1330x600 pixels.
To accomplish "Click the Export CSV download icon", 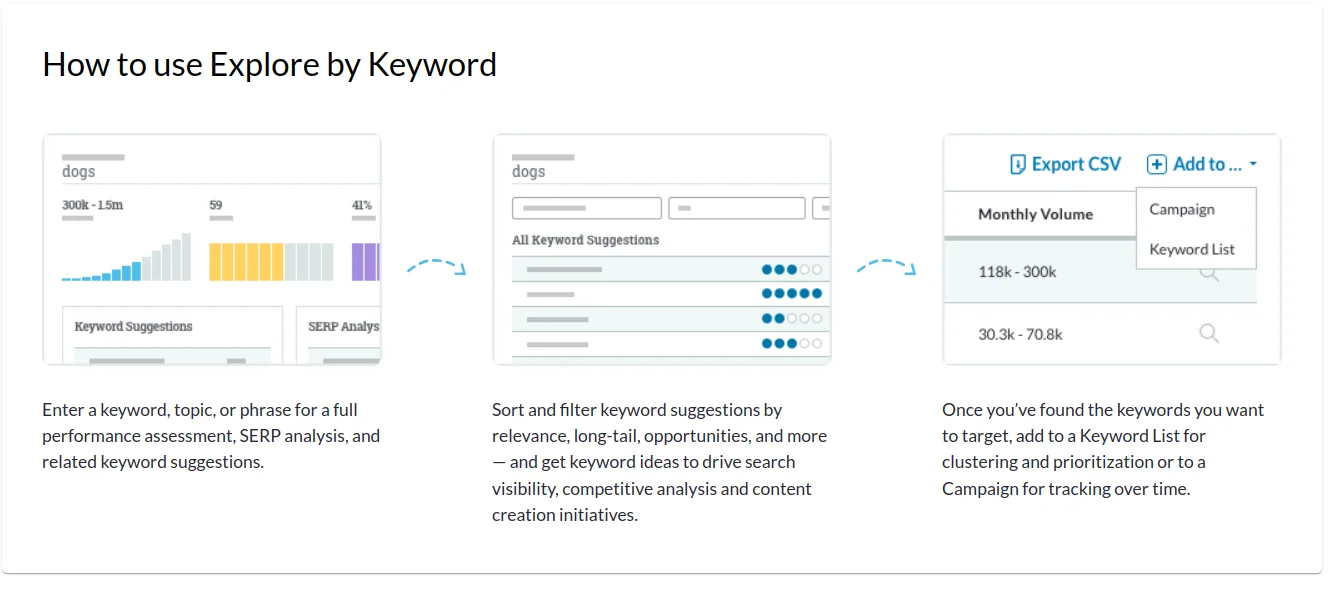I will [x=1017, y=164].
